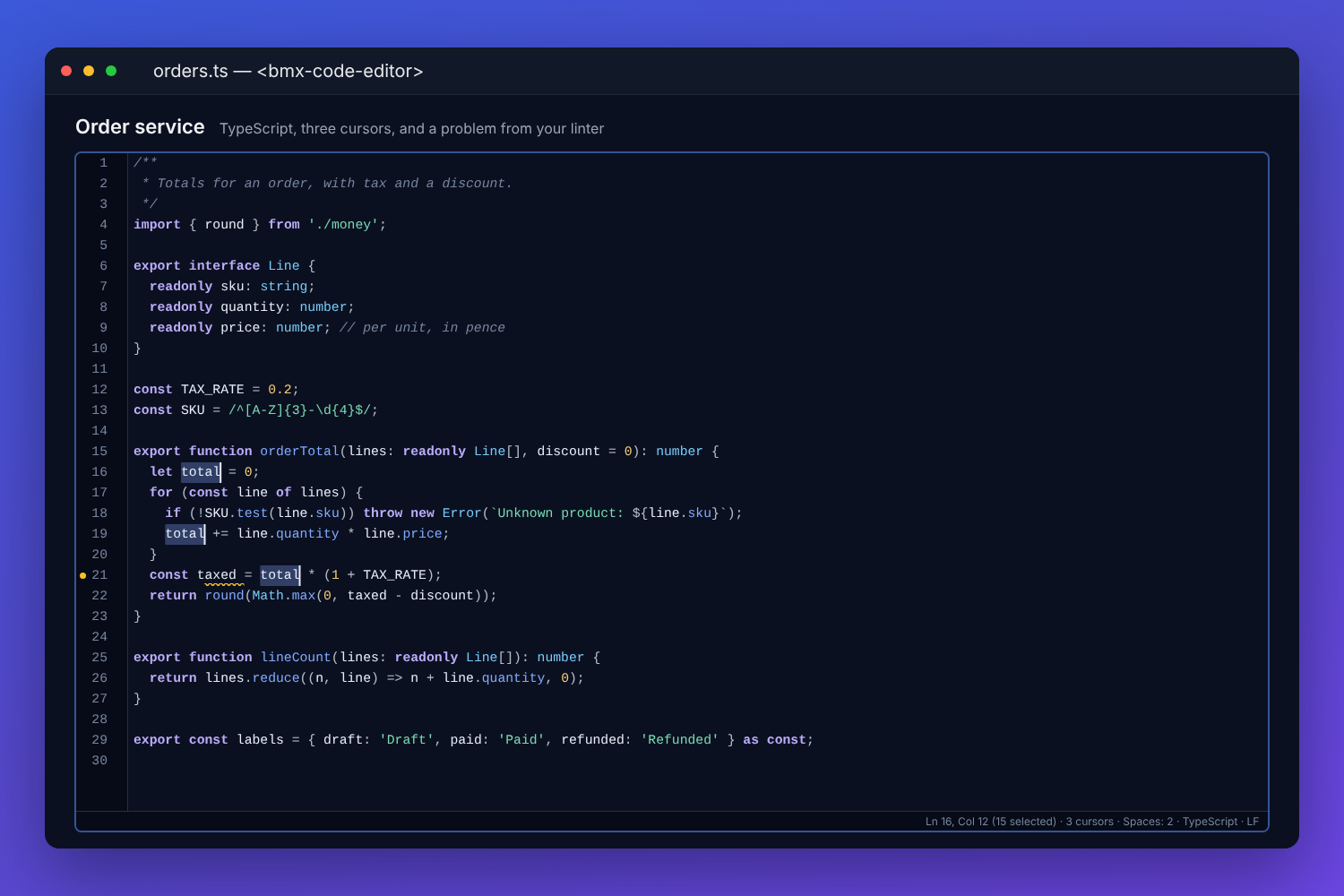
Task: Minimize the window using the yellow button
Action: pos(89,71)
